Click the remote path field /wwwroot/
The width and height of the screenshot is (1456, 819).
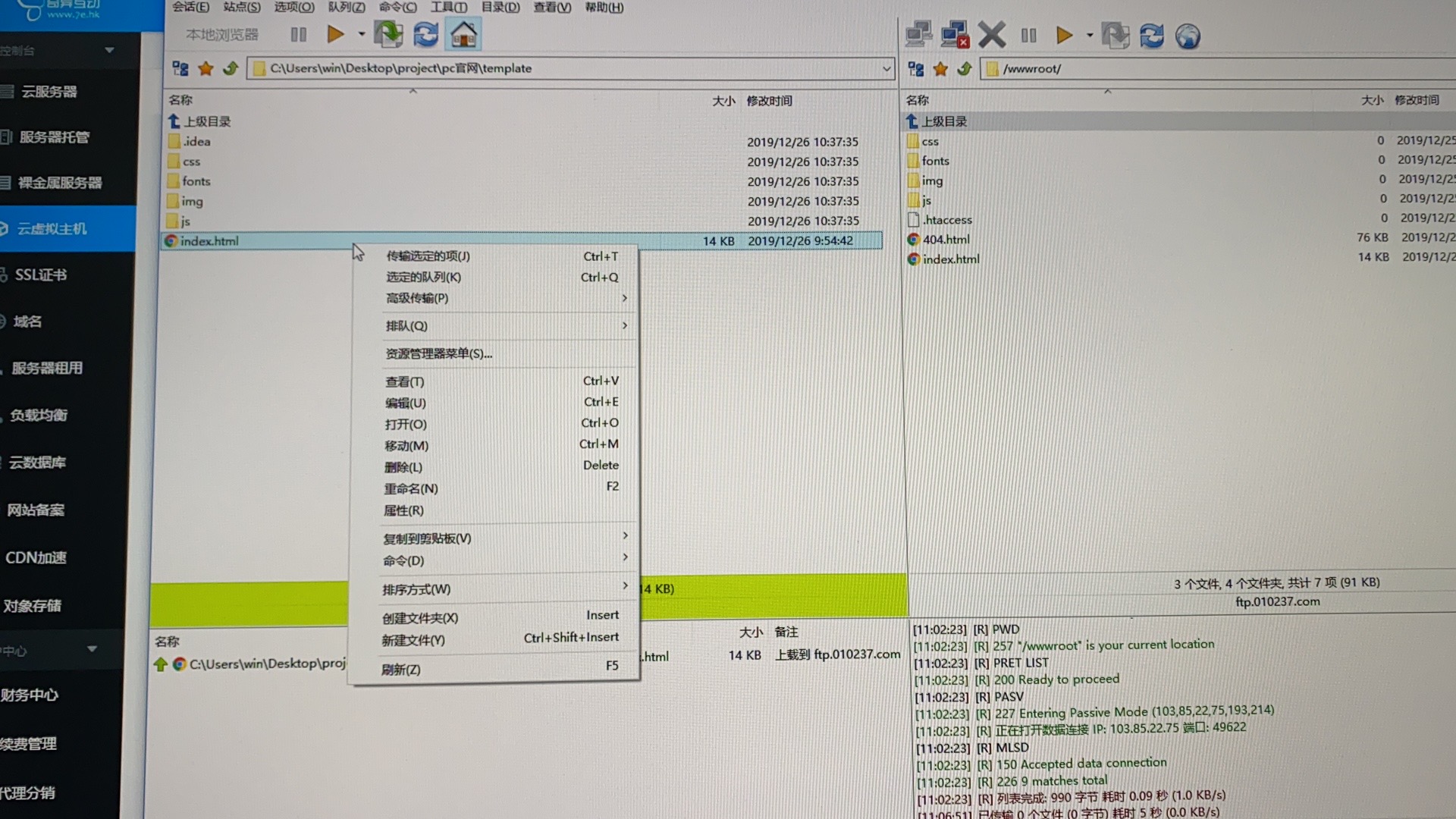click(1031, 69)
